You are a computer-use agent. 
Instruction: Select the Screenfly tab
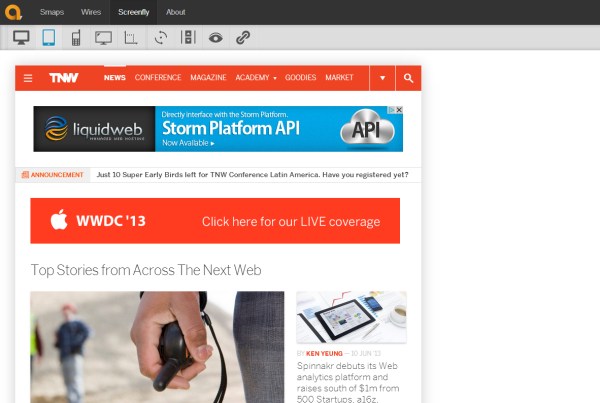134,12
